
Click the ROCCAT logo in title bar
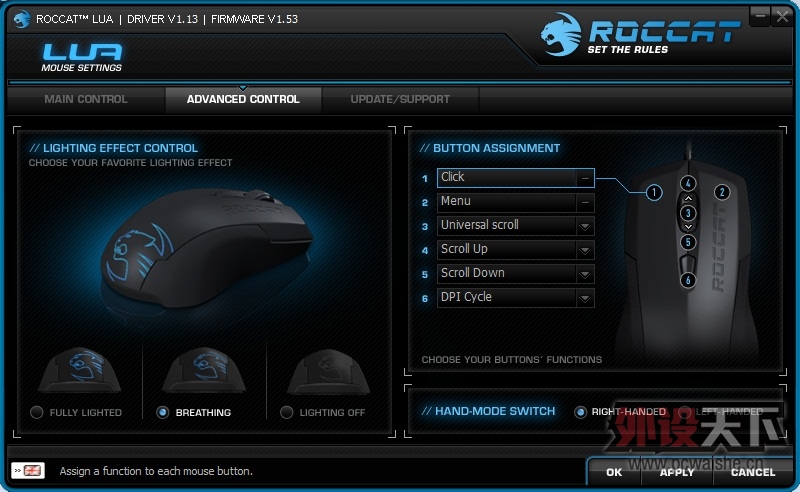click(21, 19)
